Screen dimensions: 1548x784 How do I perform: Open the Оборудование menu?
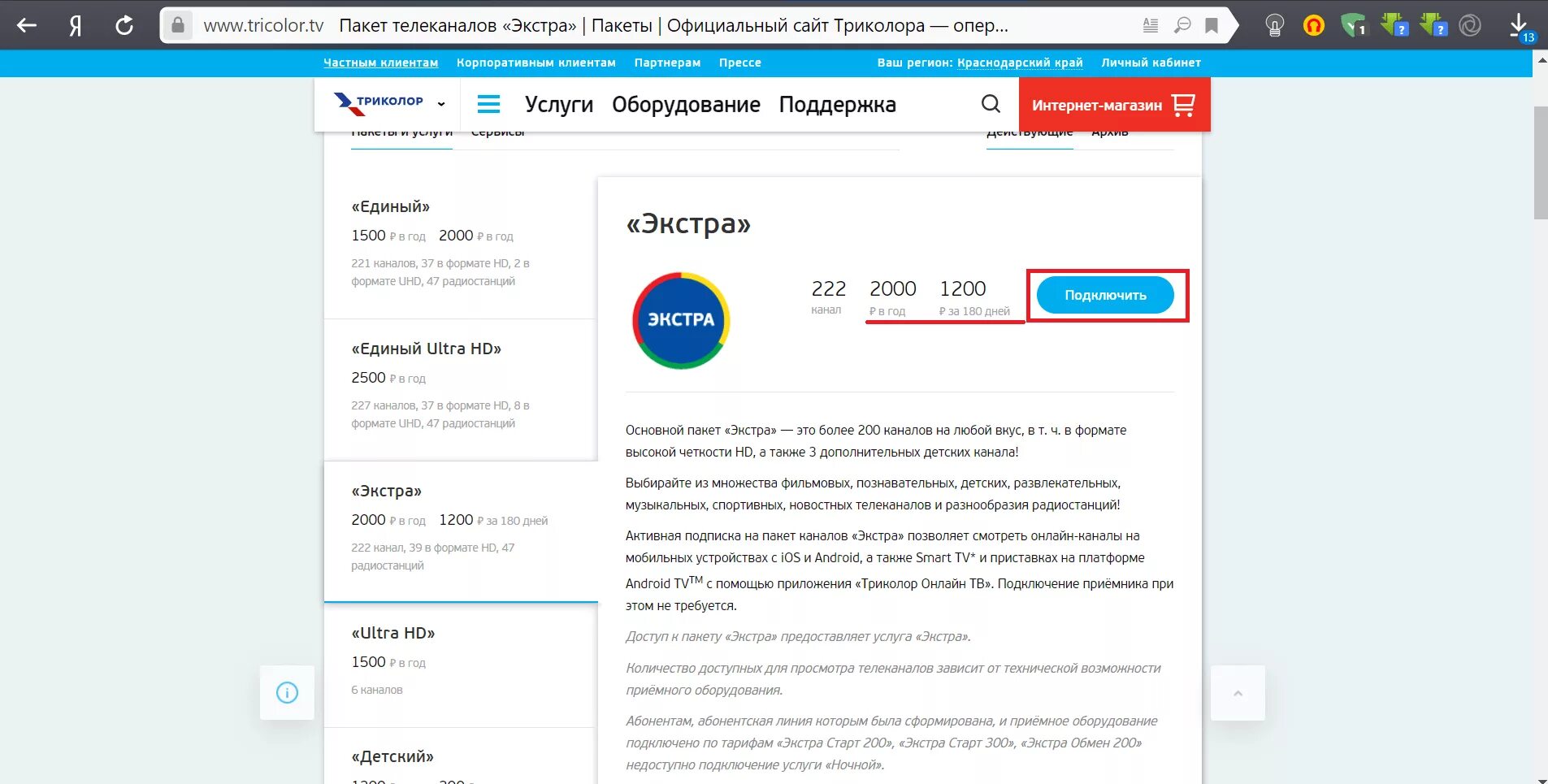tap(686, 105)
